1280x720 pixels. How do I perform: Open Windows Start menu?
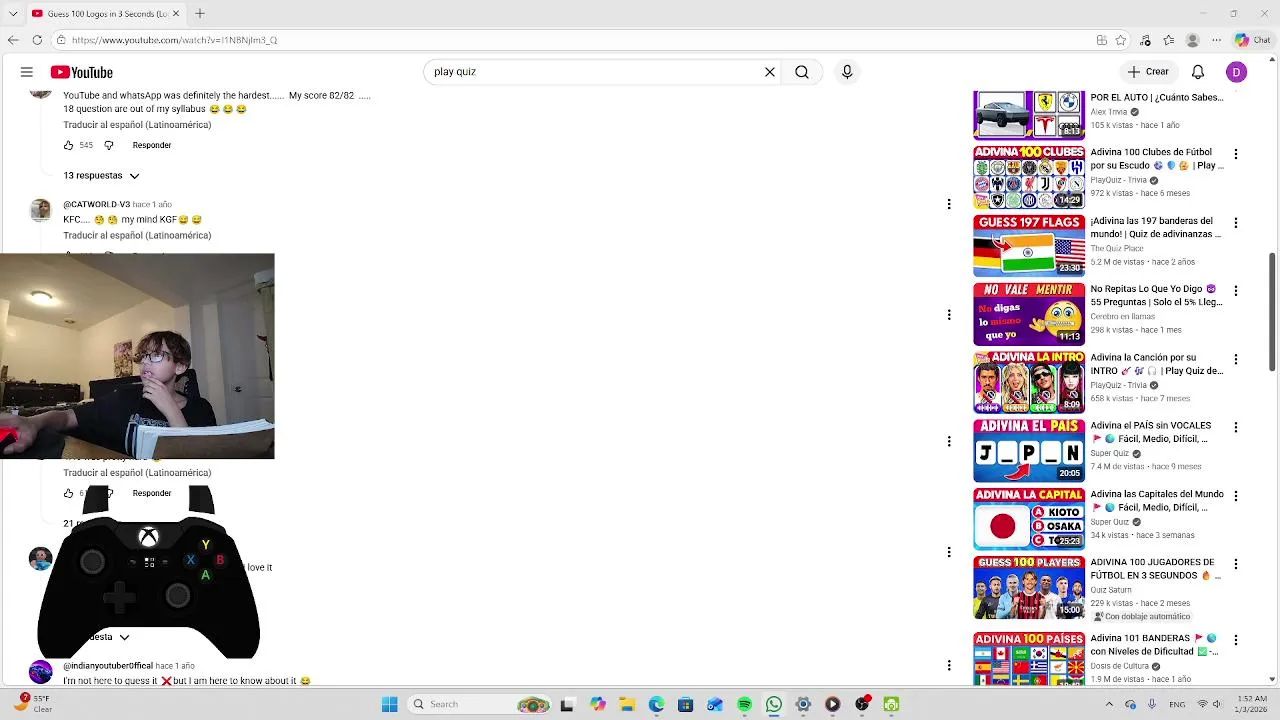tap(389, 704)
